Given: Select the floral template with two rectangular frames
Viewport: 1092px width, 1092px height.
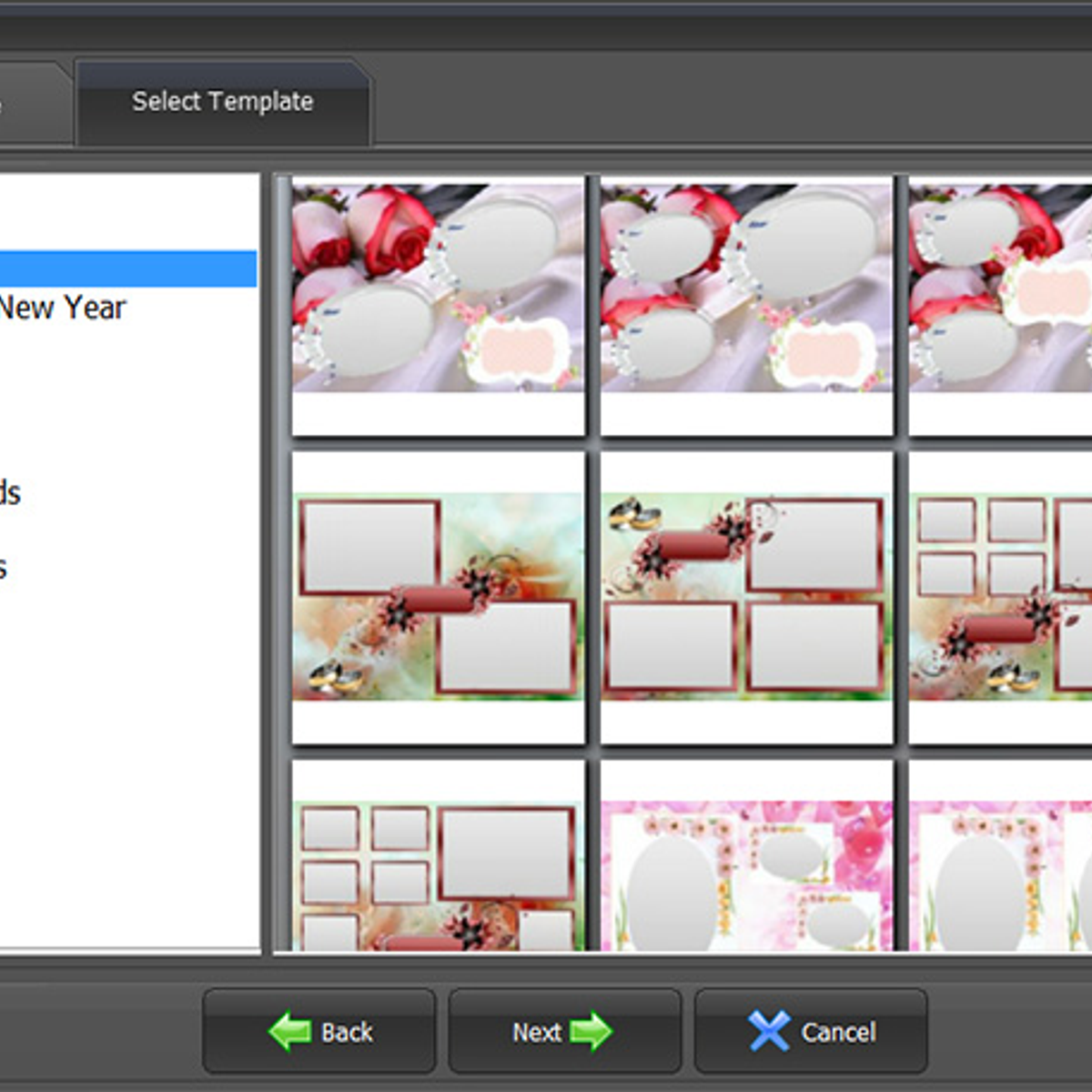Looking at the screenshot, I should 438,596.
